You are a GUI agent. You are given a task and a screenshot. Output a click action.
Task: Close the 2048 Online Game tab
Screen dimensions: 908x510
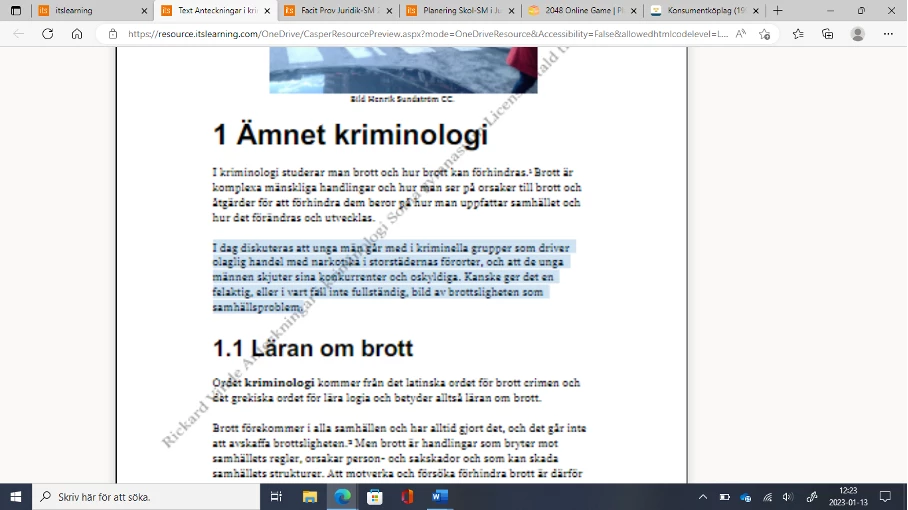point(634,11)
